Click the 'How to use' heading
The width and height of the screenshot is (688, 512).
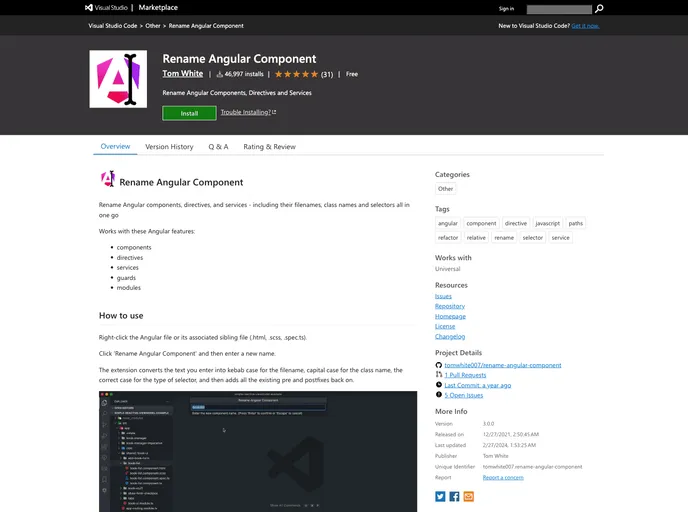(x=121, y=315)
